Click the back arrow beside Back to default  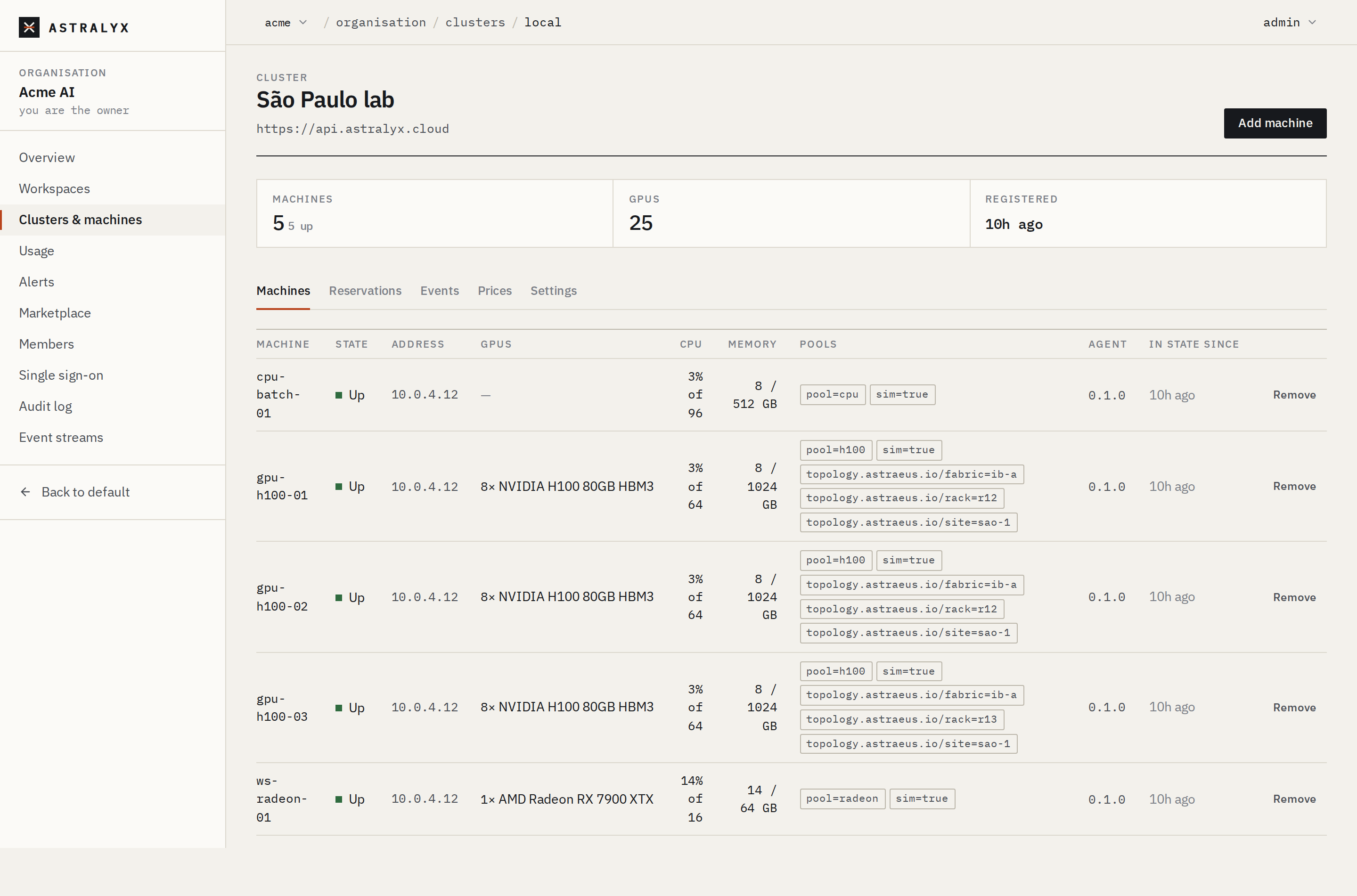(25, 492)
